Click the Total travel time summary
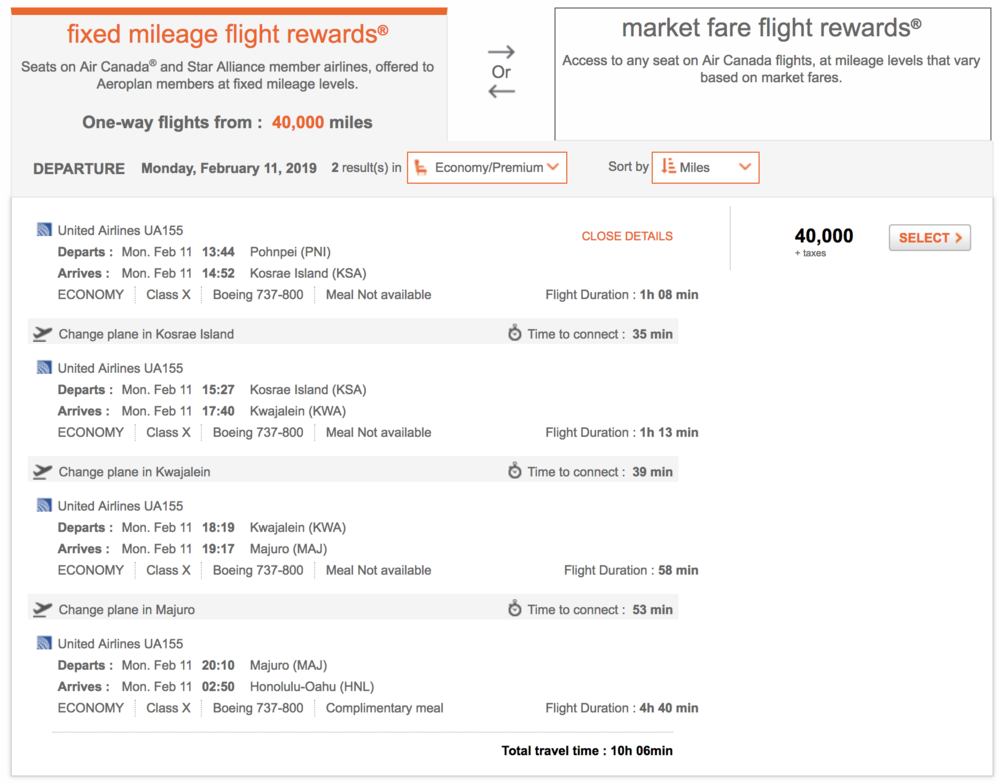The width and height of the screenshot is (1000, 784). tap(587, 751)
